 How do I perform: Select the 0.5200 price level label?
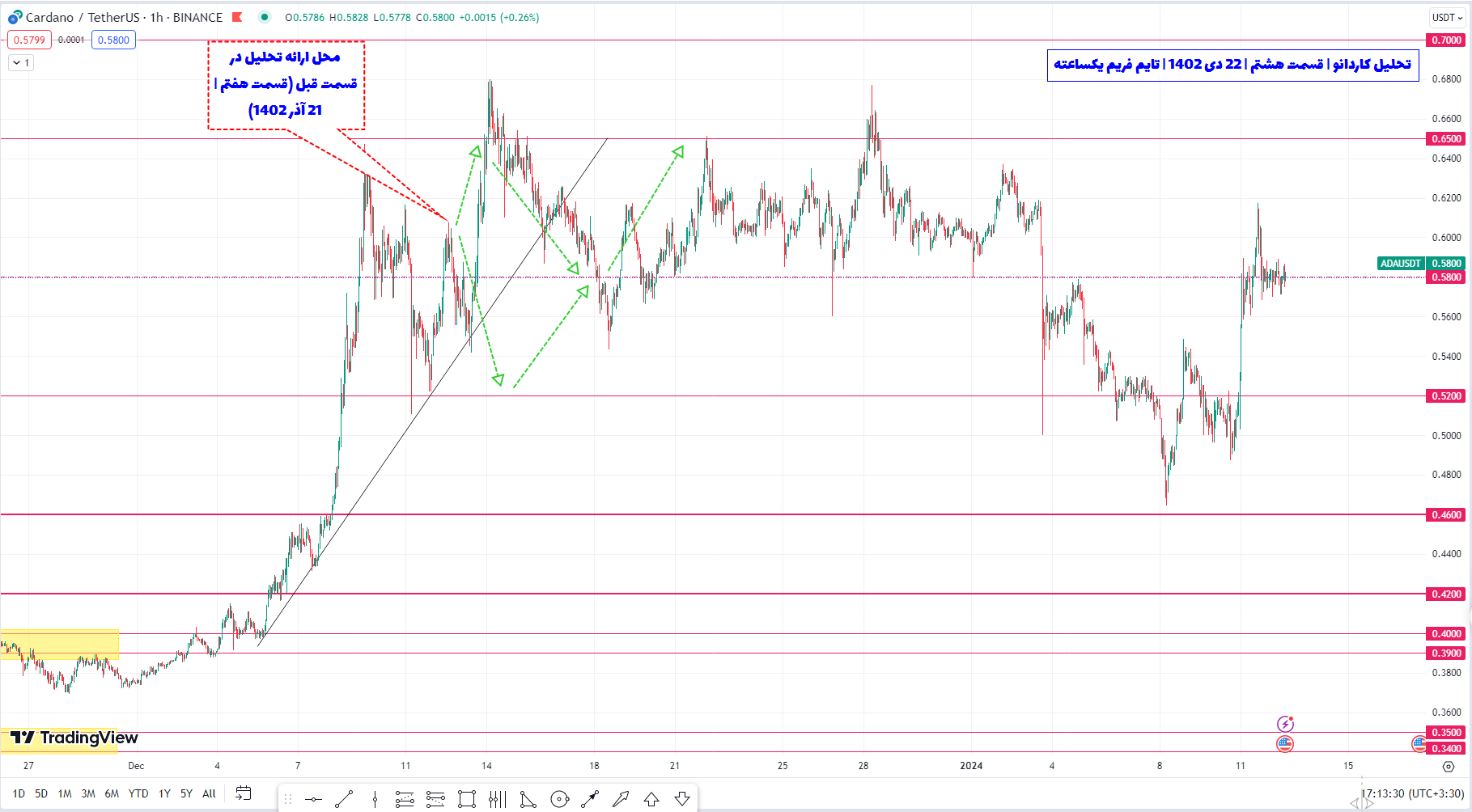coord(1446,395)
